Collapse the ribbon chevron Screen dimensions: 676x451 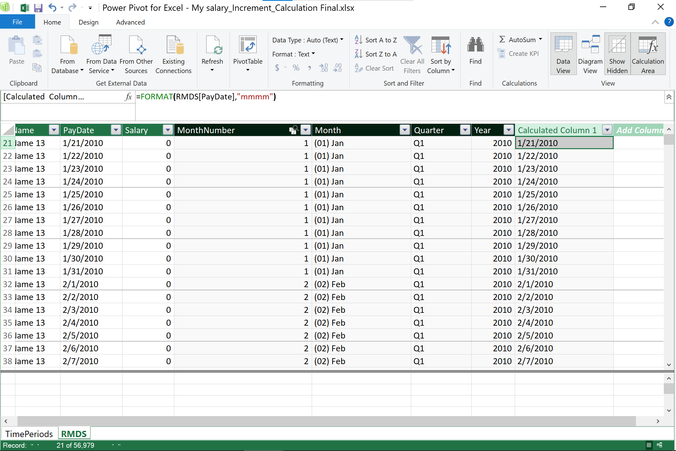pos(655,22)
